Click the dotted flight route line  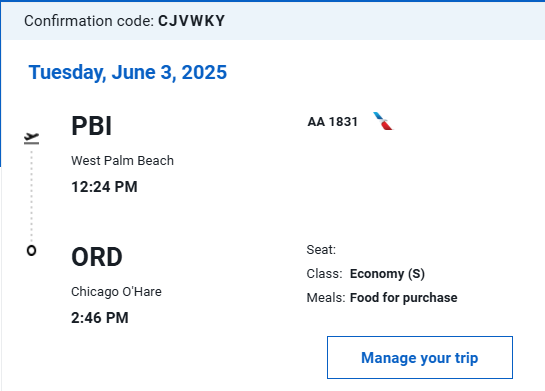[x=31, y=195]
